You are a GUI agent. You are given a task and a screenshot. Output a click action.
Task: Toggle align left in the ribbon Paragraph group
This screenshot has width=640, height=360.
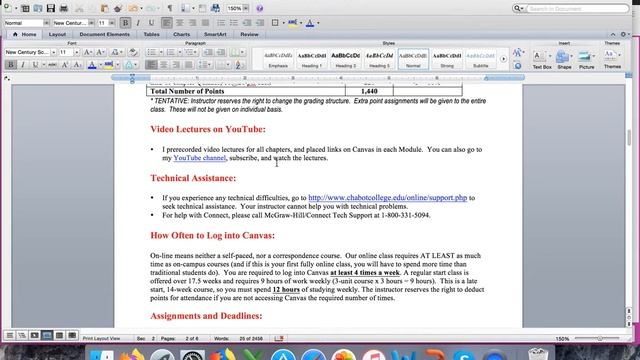click(x=151, y=65)
